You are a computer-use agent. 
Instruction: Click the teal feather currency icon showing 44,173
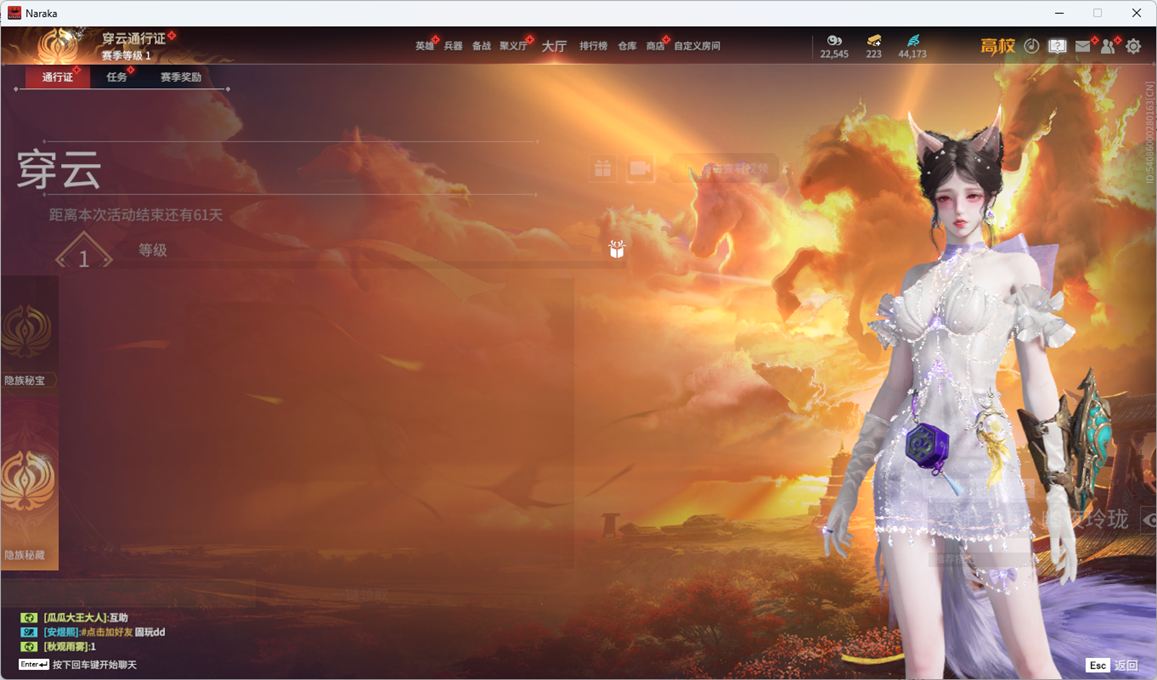pos(913,41)
